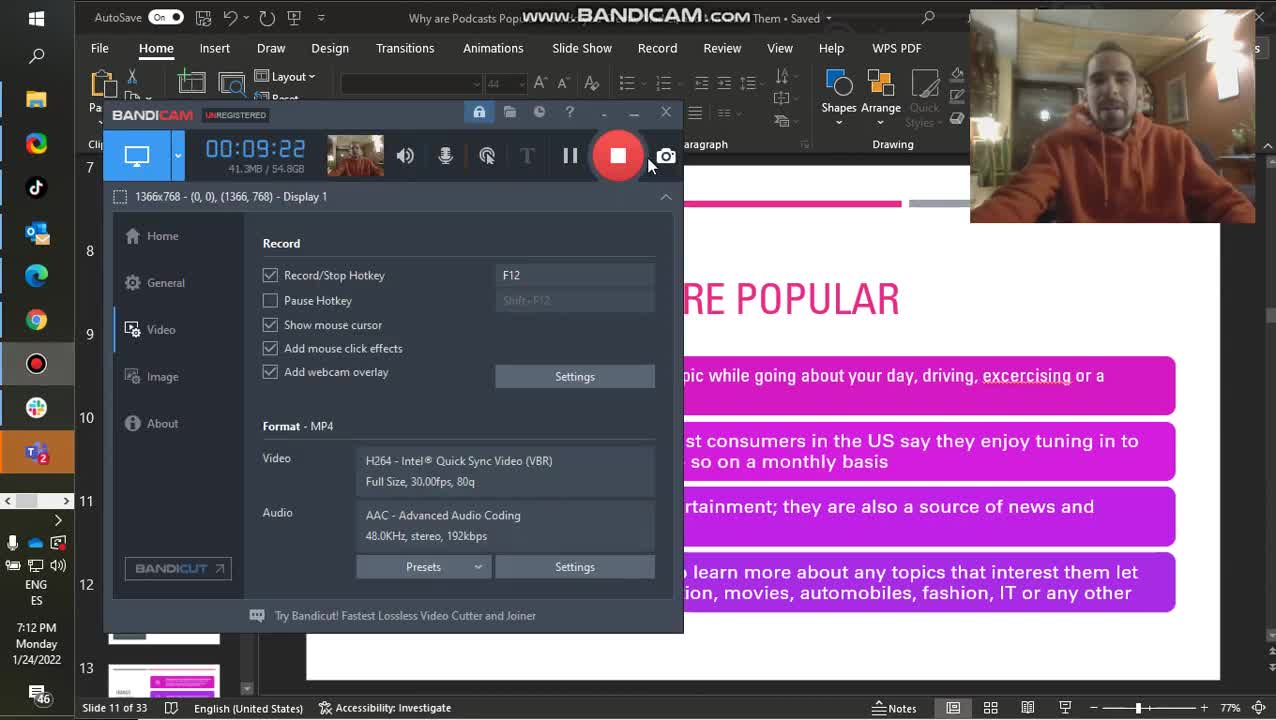Screen dimensions: 1276x720
Task: Undo last action in PowerPoint
Action: coord(230,18)
